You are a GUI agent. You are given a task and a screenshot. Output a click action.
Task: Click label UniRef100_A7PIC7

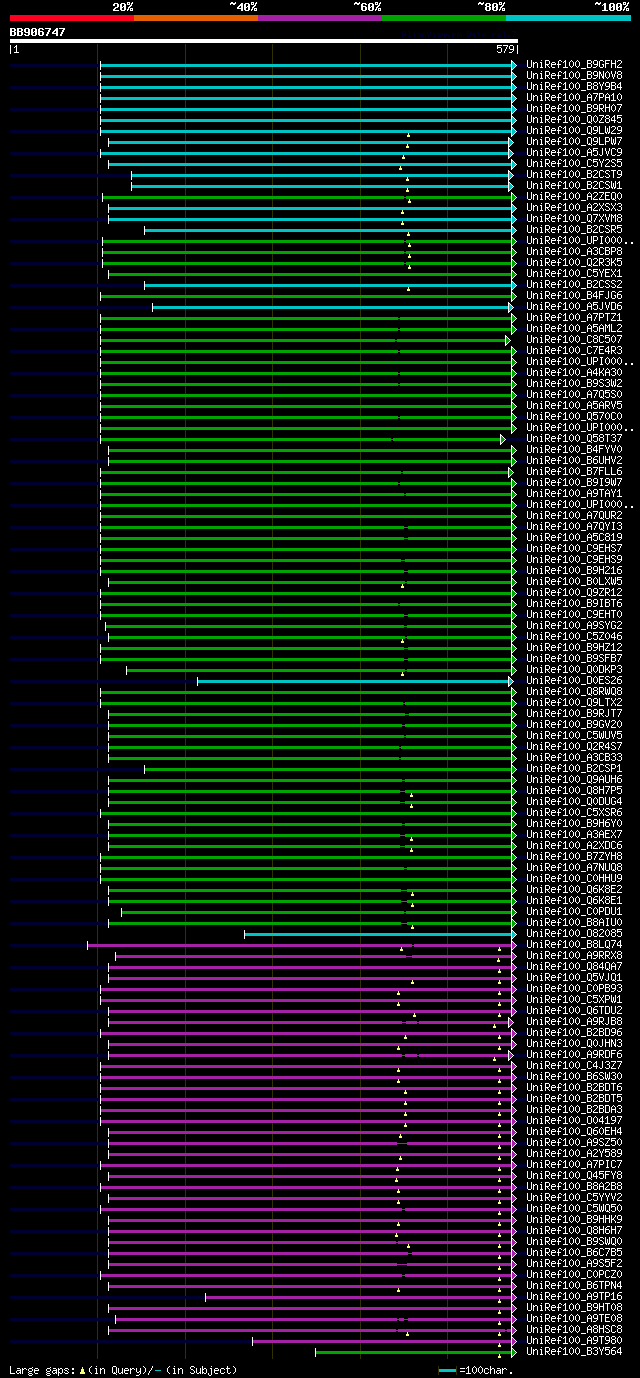tap(574, 1164)
